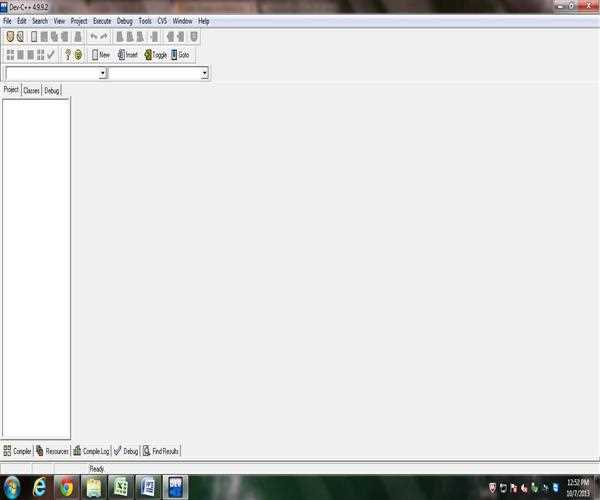Viewport: 600px width, 500px height.
Task: Open Internet Explorer from the taskbar
Action: click(x=40, y=487)
